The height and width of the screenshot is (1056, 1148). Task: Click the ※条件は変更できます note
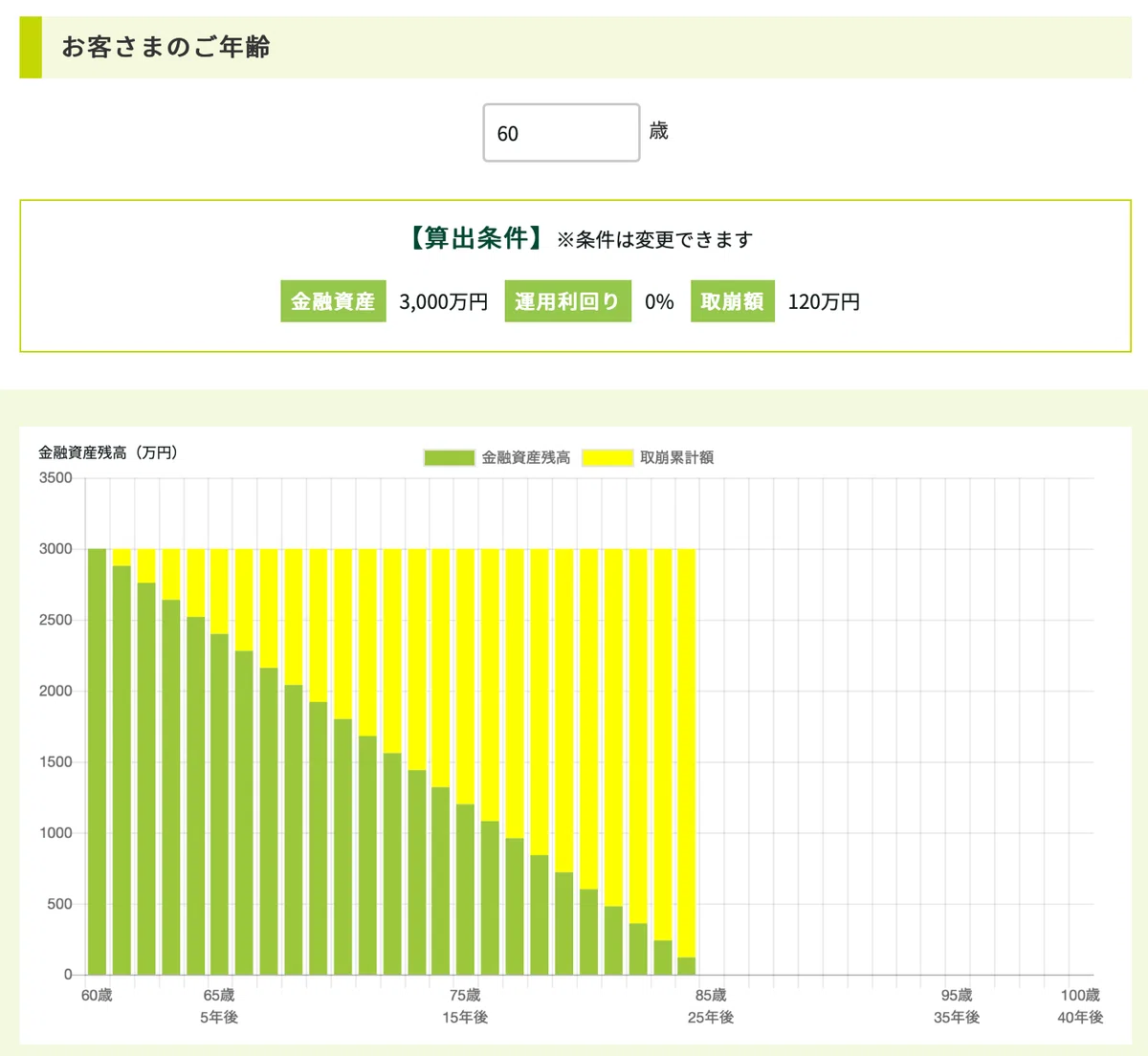click(654, 240)
